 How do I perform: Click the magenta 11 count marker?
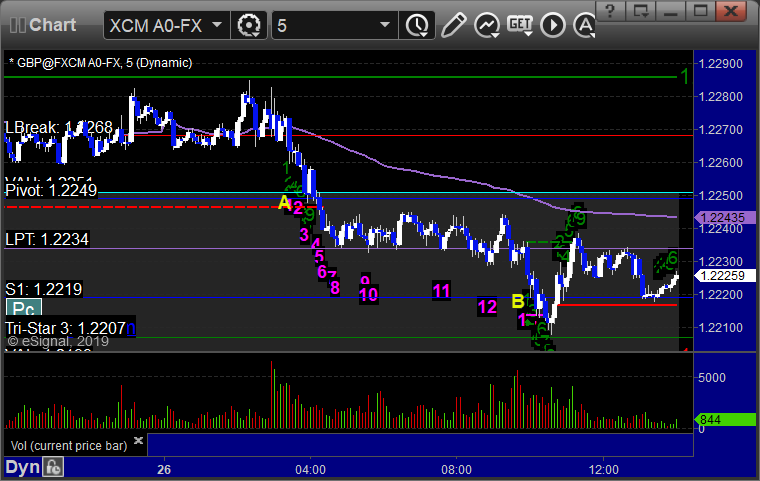point(441,291)
